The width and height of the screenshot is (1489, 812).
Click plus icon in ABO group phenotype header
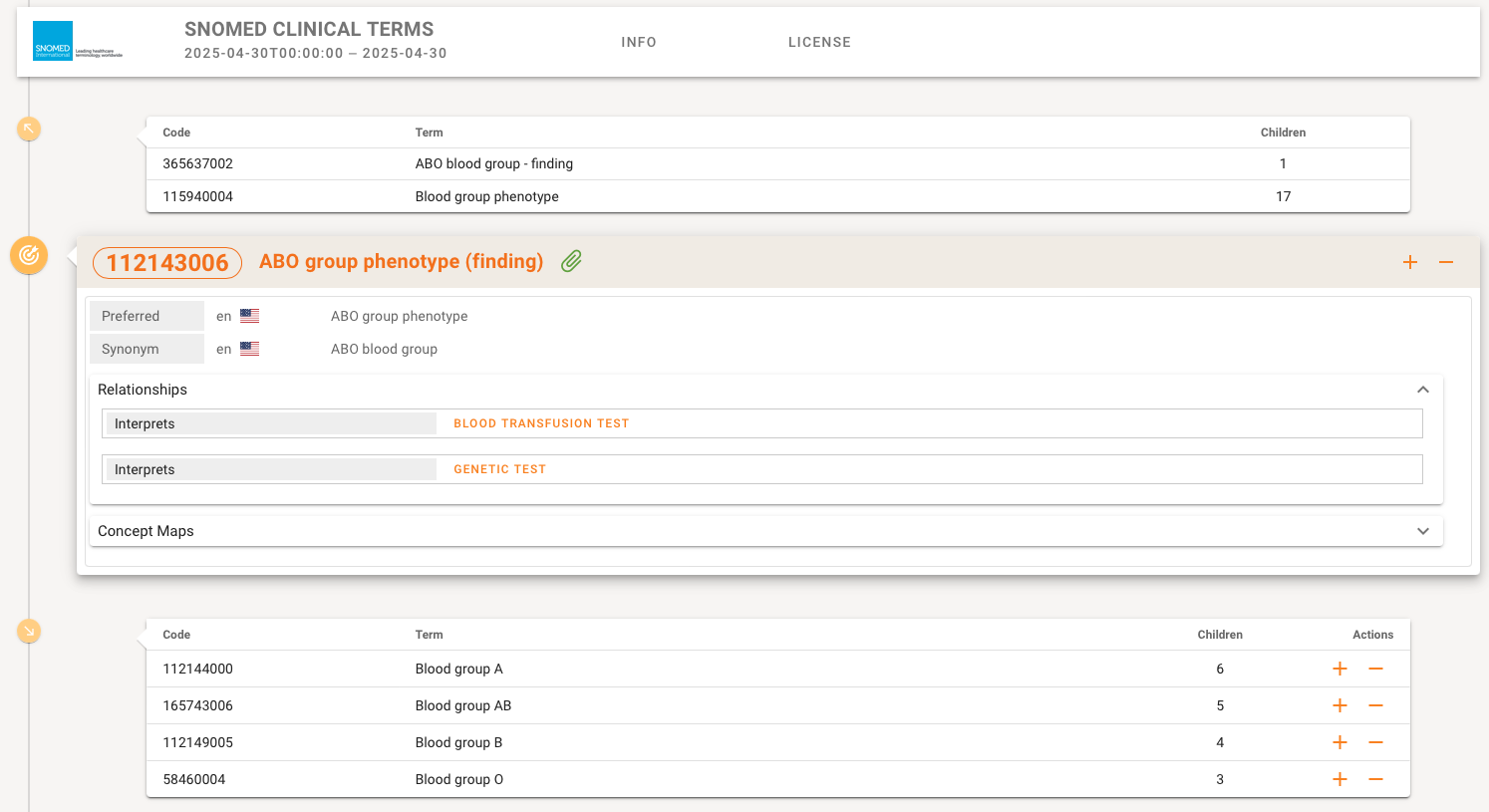coord(1410,262)
